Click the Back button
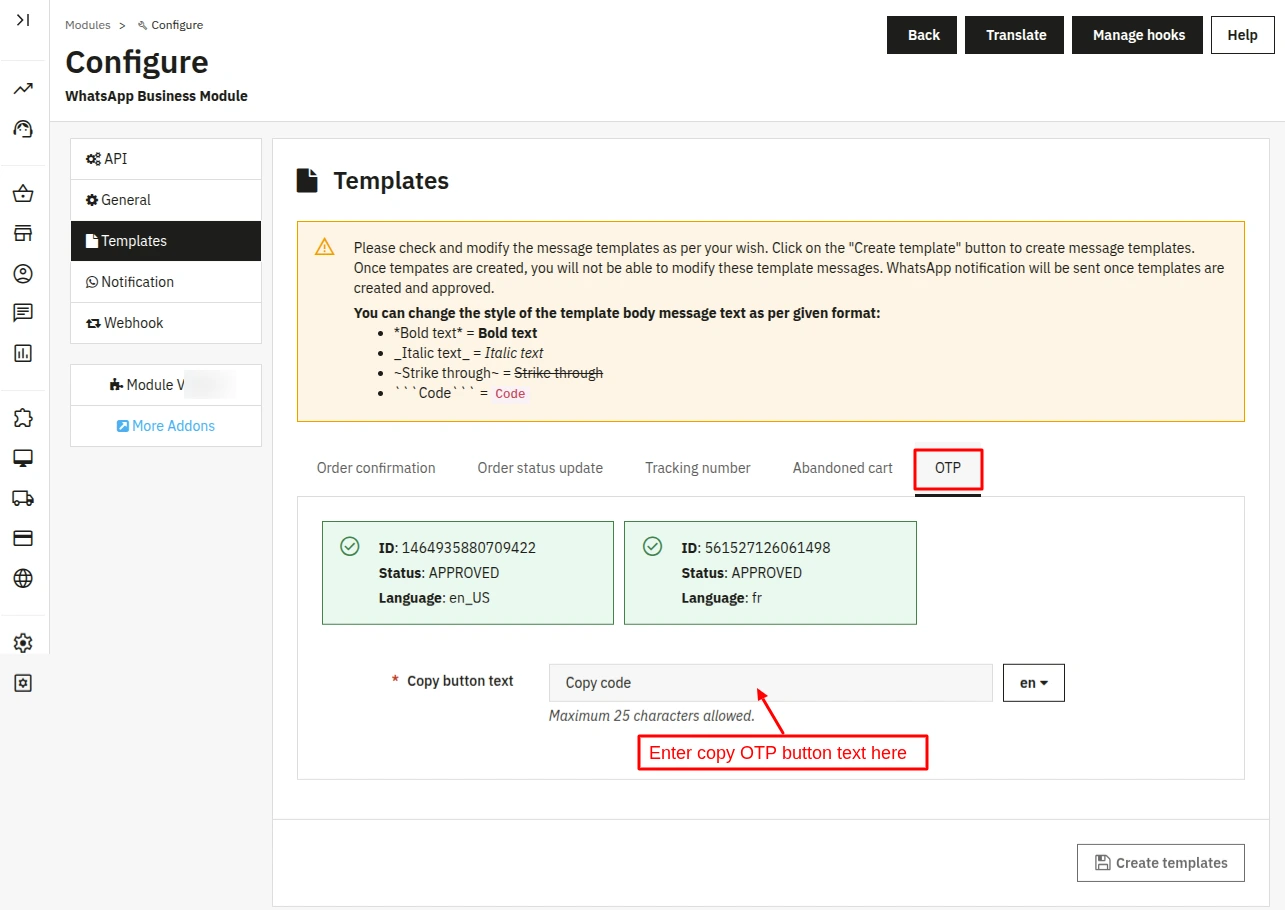1285x910 pixels. [x=922, y=35]
